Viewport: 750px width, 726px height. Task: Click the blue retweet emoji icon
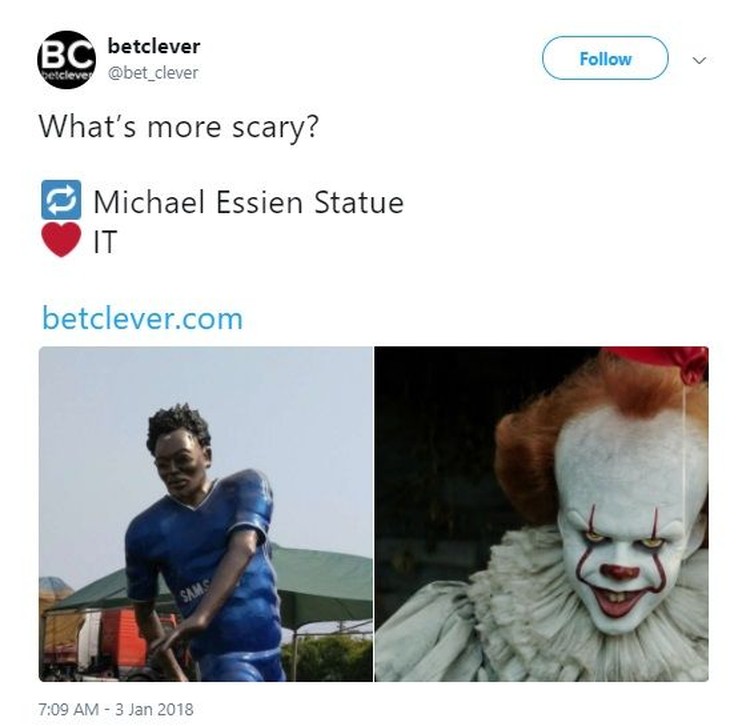point(61,199)
